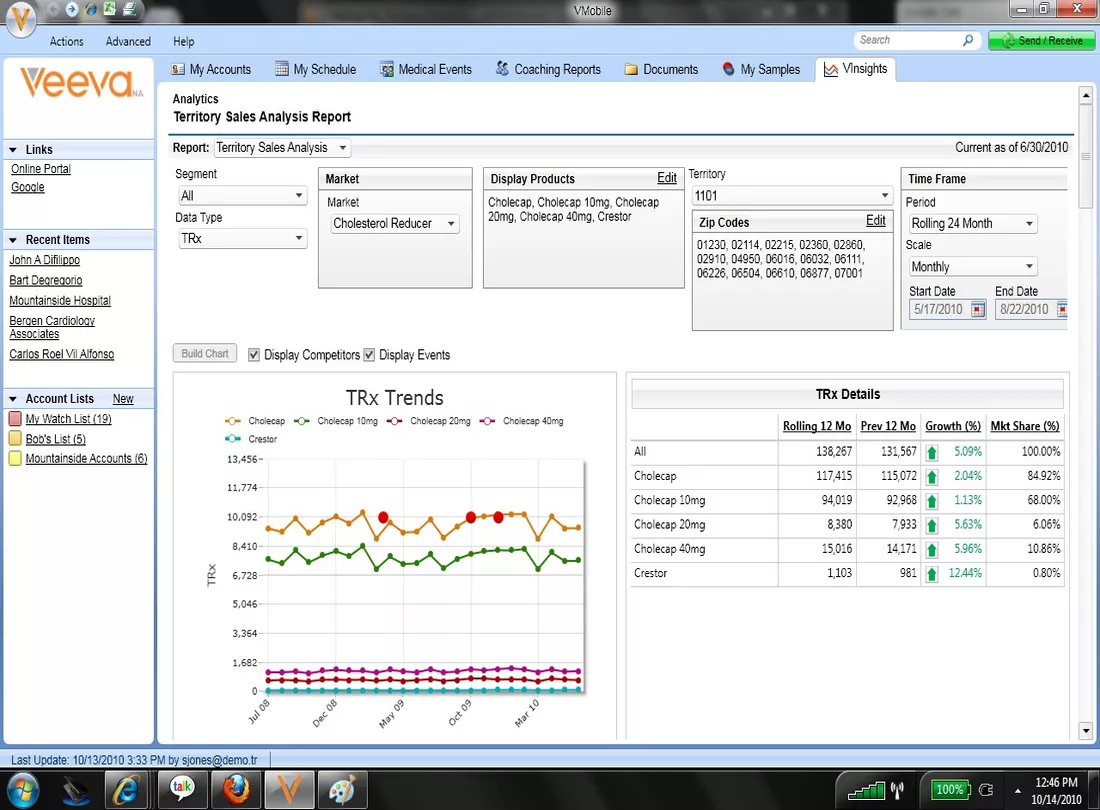Screen dimensions: 1100x810
Task: Click the Start Date field 5/17/2010
Action: click(939, 309)
